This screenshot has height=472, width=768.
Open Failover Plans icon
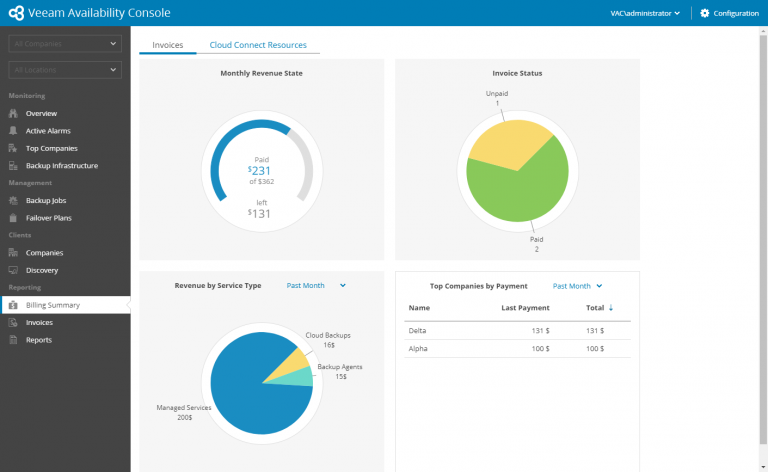point(13,218)
